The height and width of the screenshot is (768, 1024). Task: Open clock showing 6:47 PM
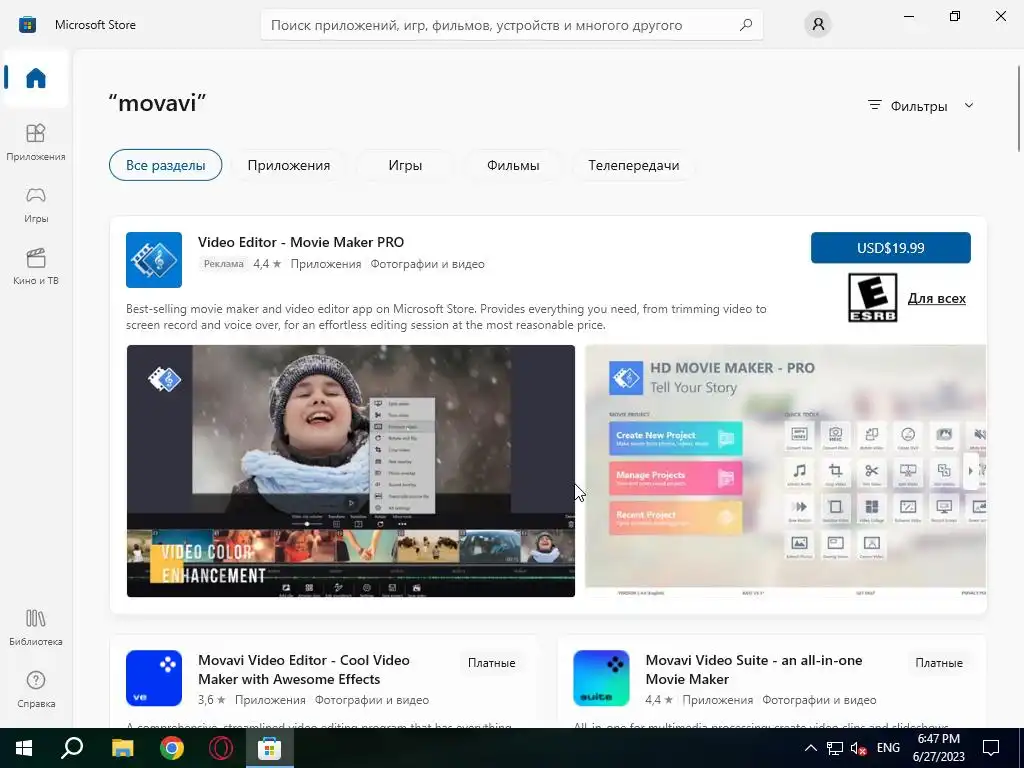(x=939, y=748)
